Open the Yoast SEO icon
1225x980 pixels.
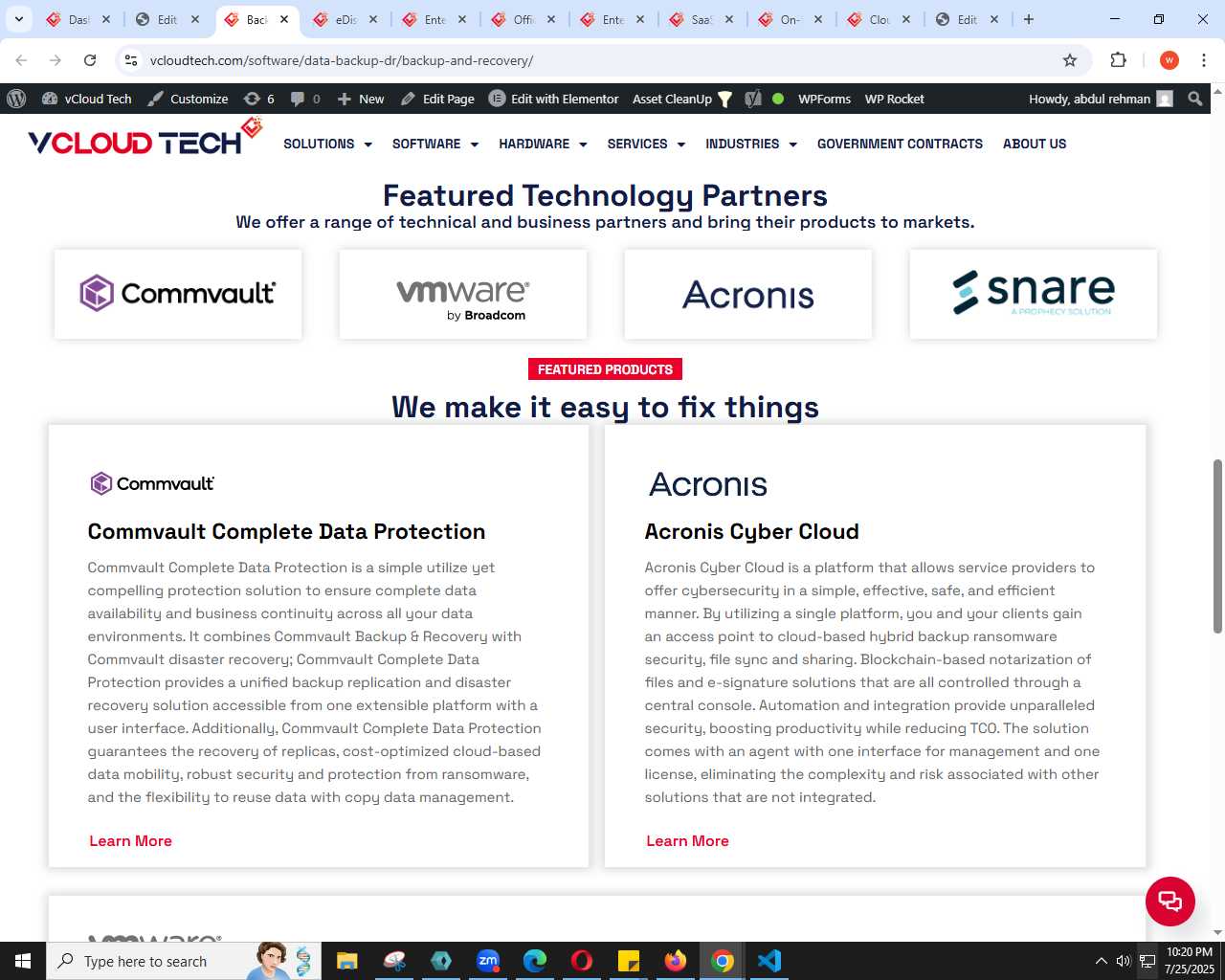tap(753, 99)
